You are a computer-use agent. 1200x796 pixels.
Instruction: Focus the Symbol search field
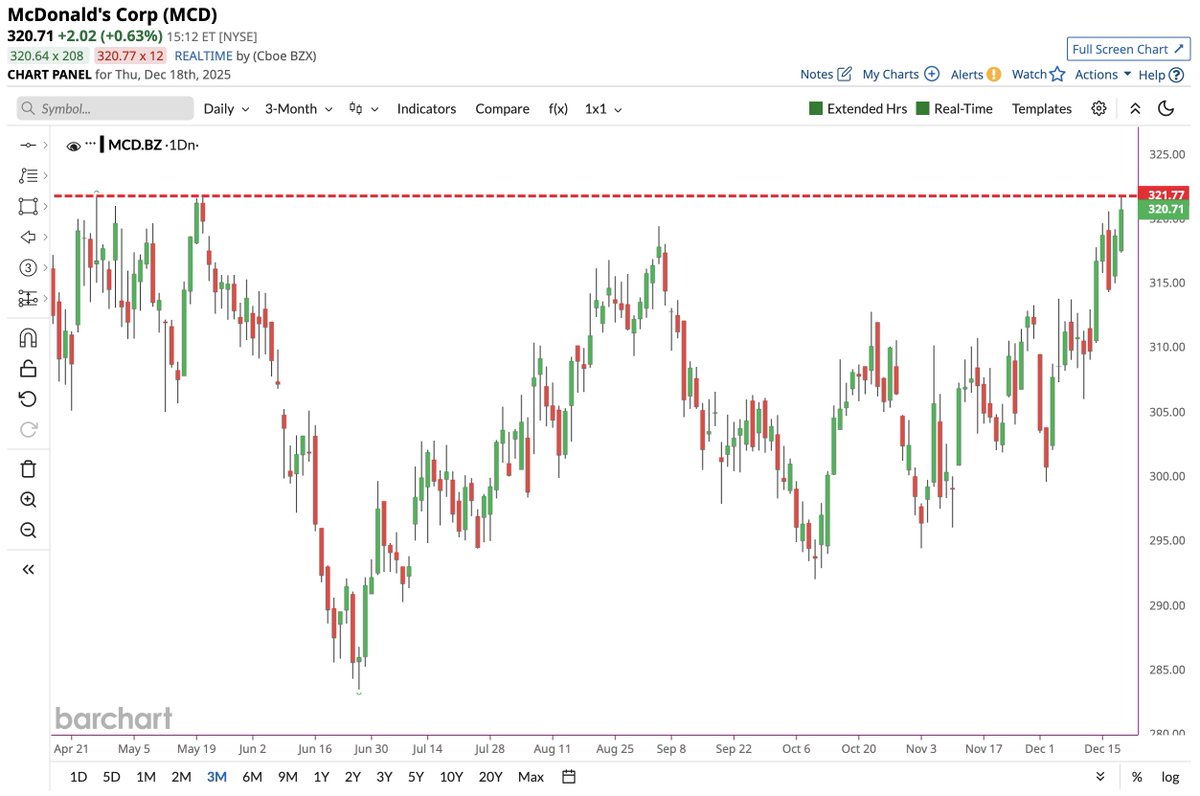[x=105, y=108]
